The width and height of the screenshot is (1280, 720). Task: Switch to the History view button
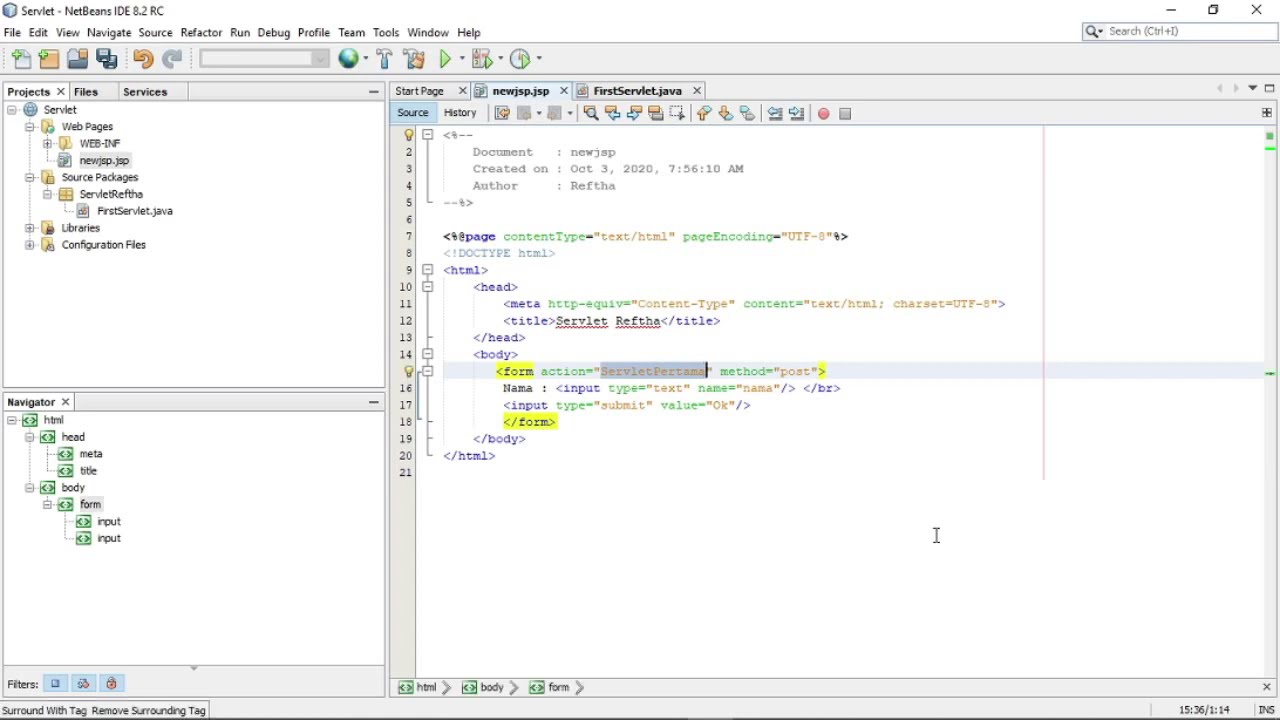(460, 113)
